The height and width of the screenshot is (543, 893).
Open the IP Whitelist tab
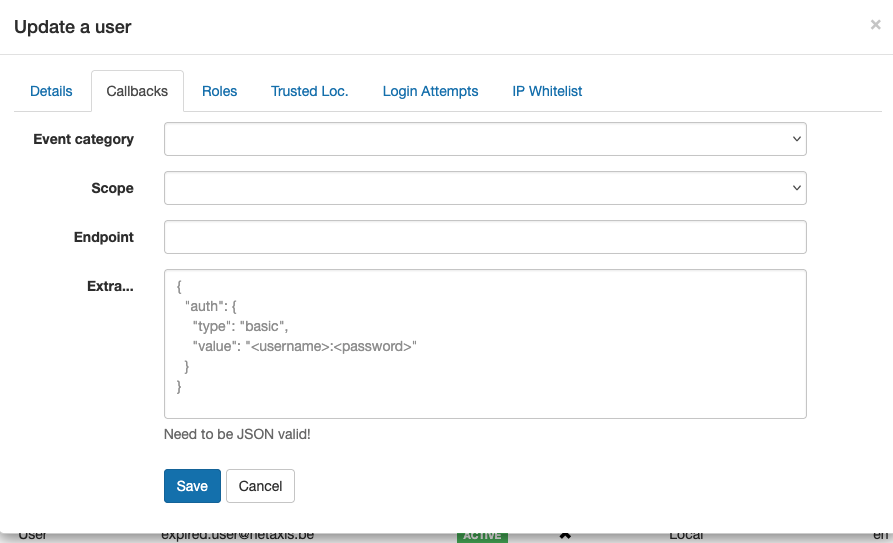547,91
